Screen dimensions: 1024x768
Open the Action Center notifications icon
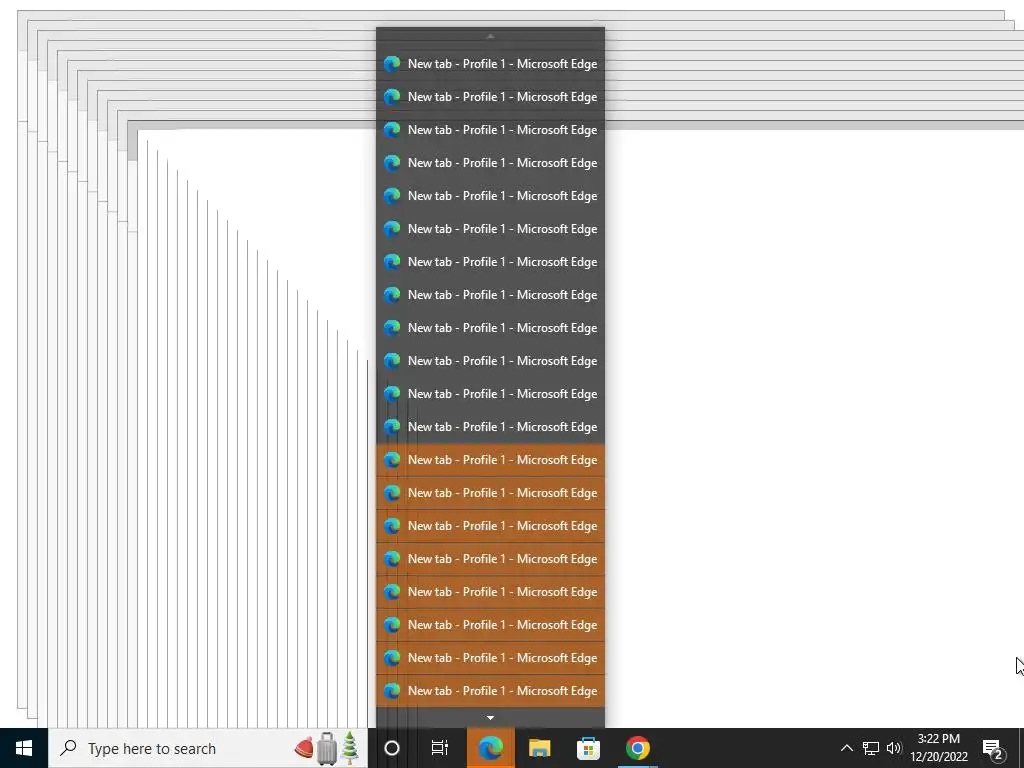pyautogui.click(x=993, y=748)
